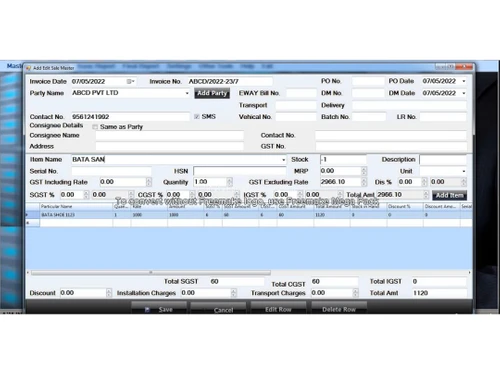
Task: Click the EWAY Bill No. field
Action: pyautogui.click(x=301, y=93)
